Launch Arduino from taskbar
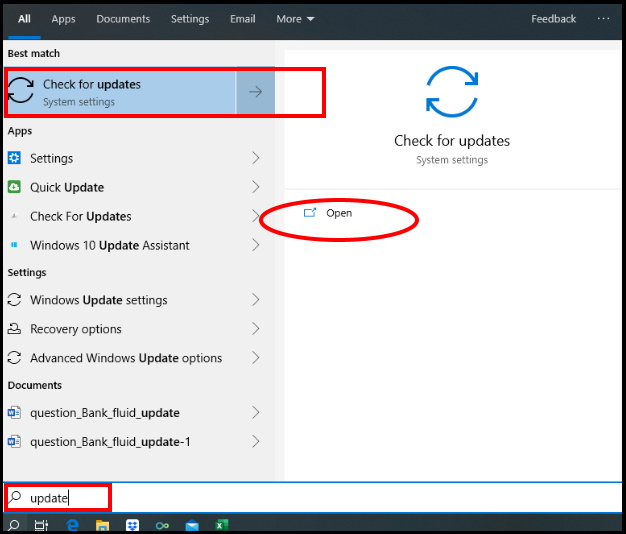The image size is (626, 534). coord(162,526)
